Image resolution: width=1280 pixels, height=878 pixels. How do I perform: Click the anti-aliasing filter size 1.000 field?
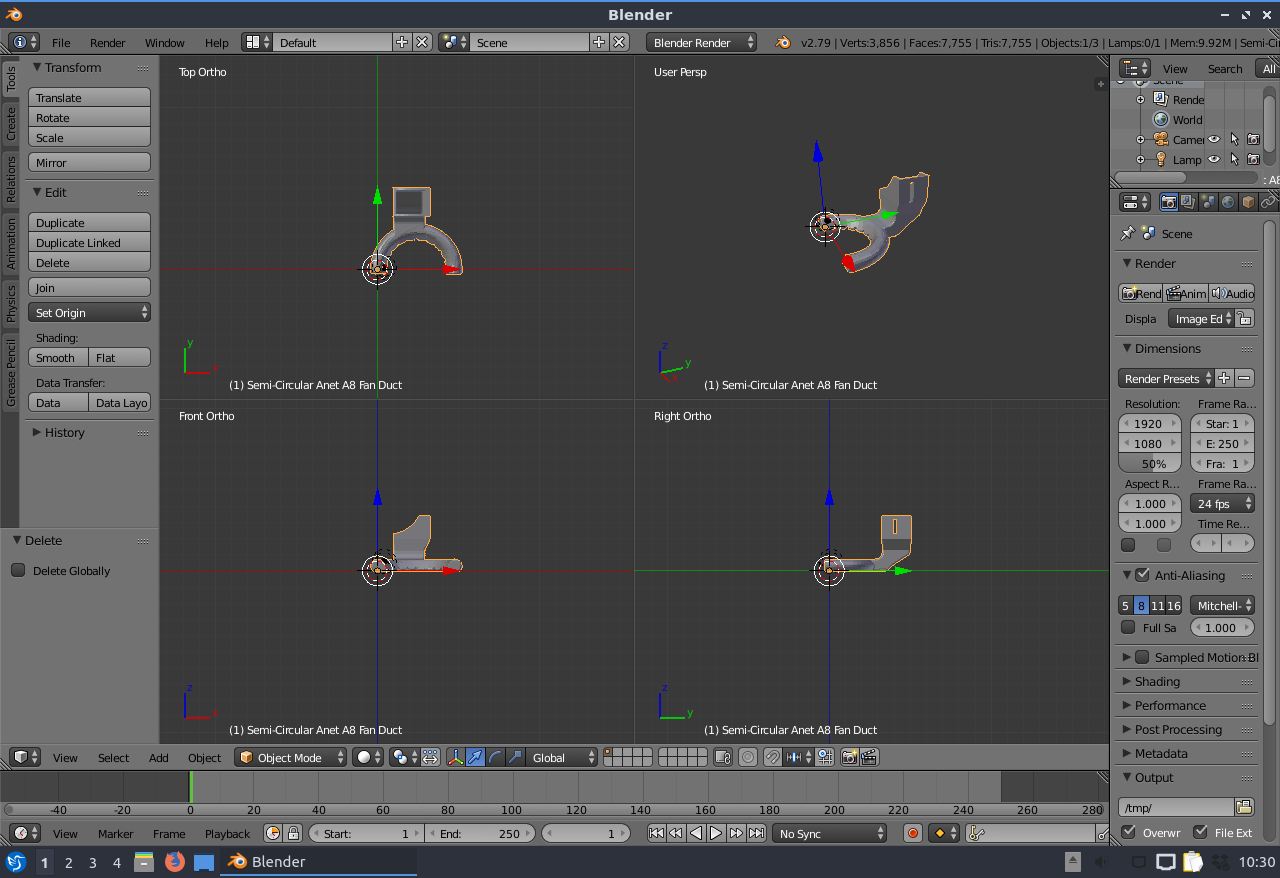[x=1222, y=627]
